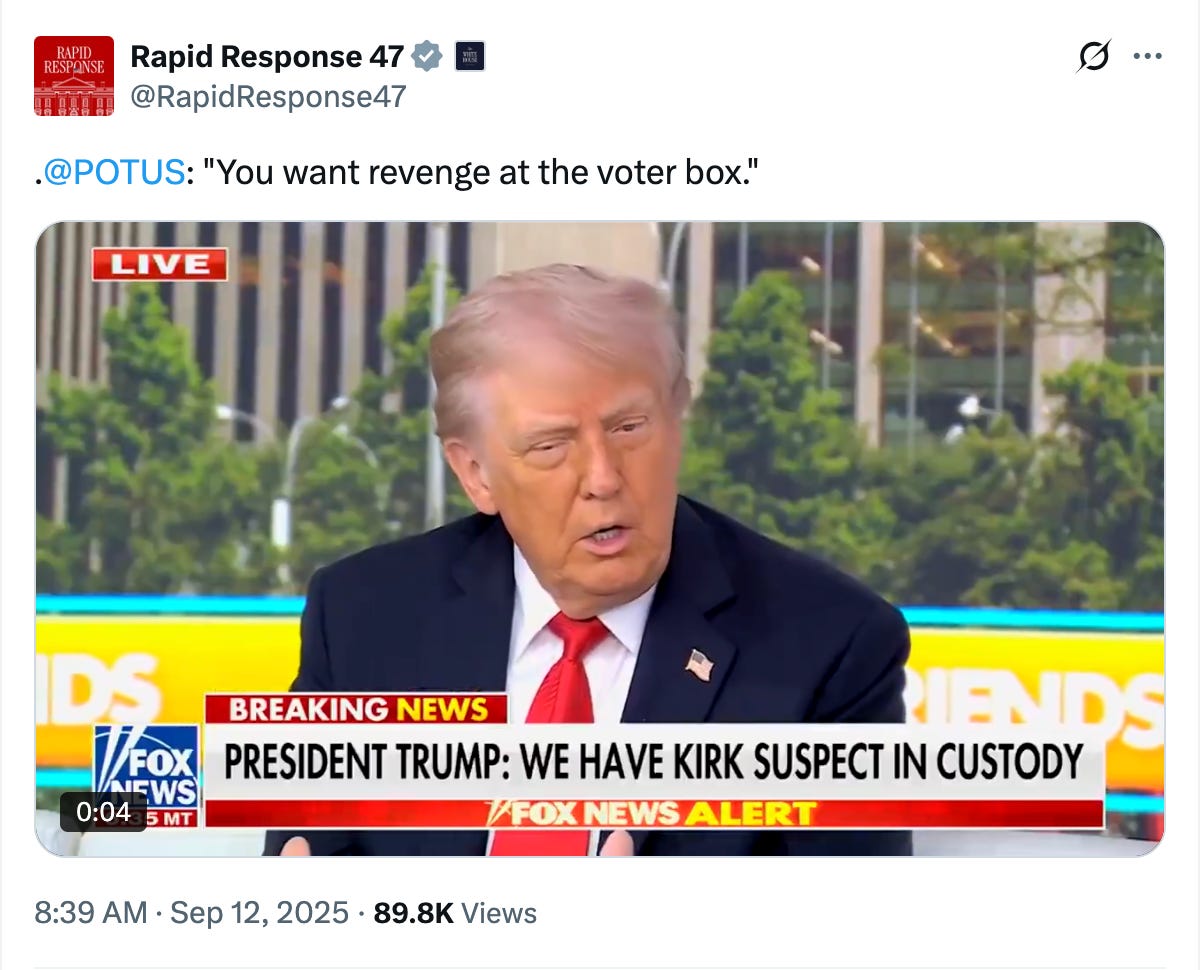Open the Rapid Response profile avatar
Viewport: 1204px width, 970px height.
(74, 76)
